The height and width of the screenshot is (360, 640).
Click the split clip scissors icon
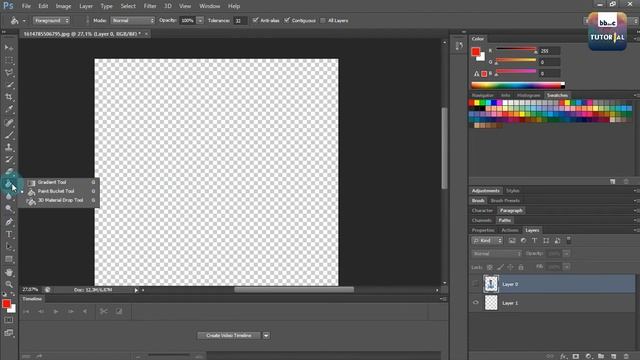(x=104, y=311)
